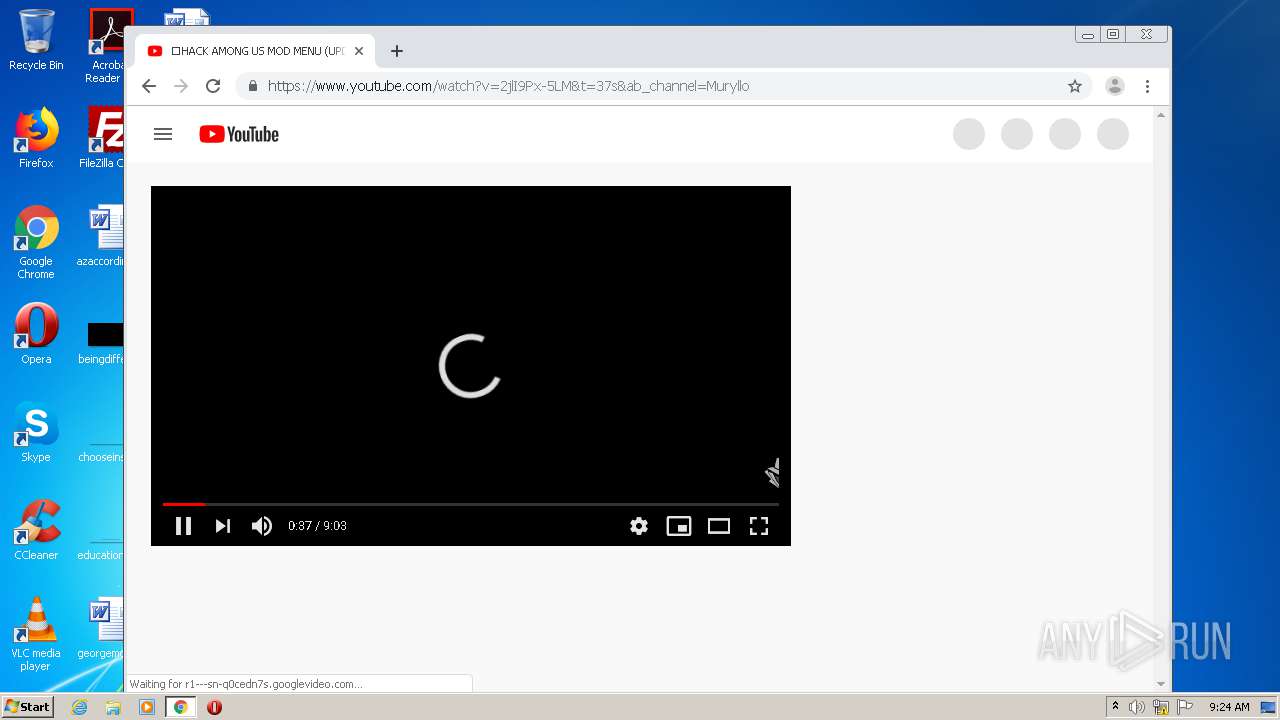Skip to the next video

point(223,526)
